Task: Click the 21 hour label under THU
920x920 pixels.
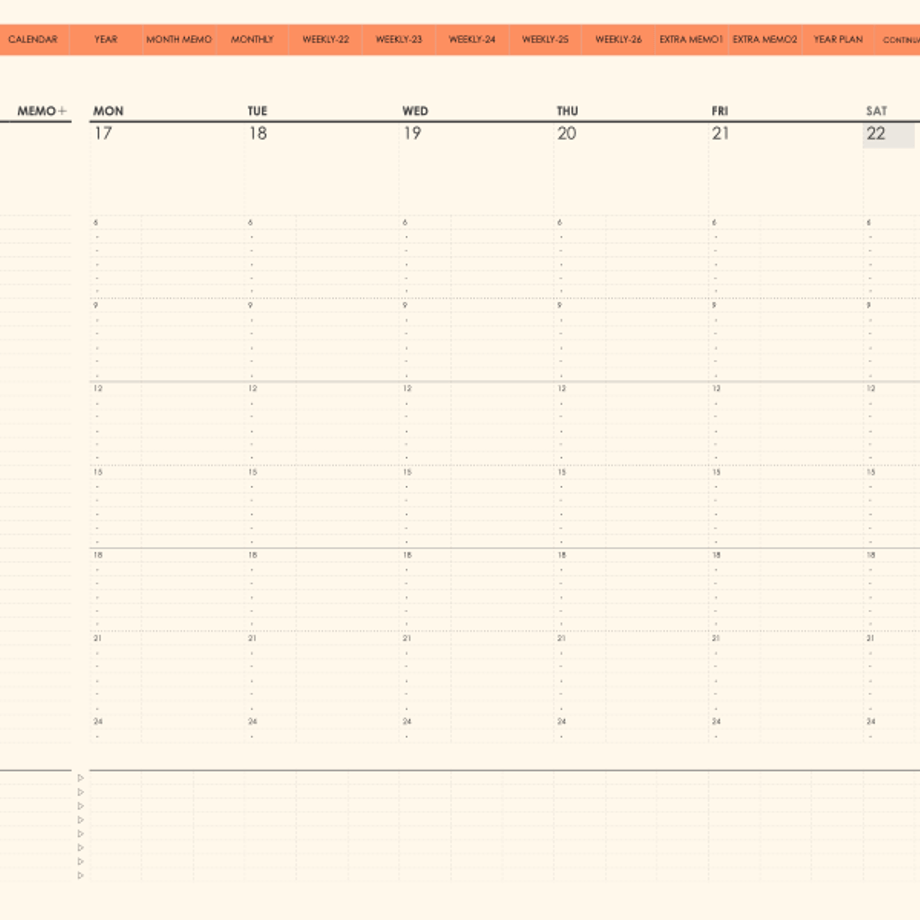Action: click(x=562, y=638)
